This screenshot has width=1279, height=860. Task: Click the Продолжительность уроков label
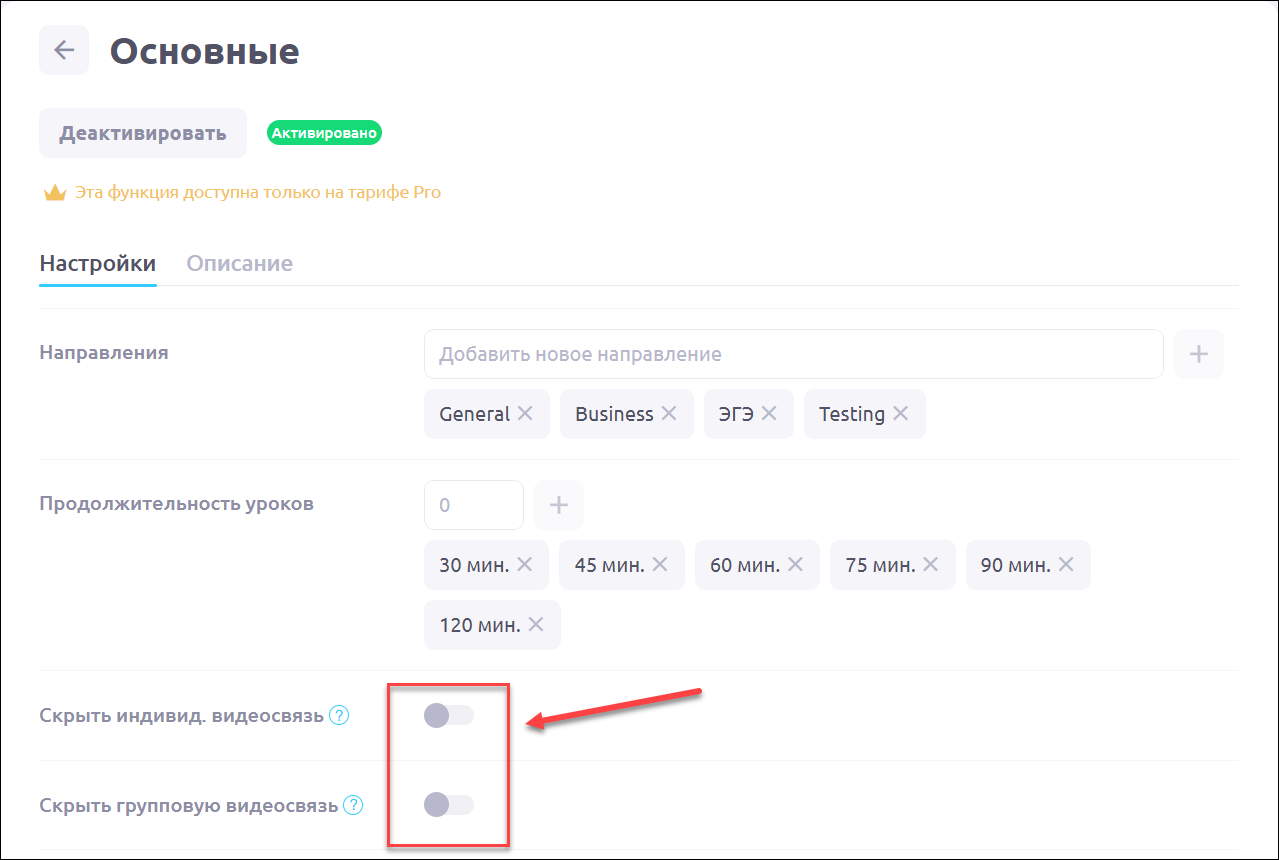176,504
